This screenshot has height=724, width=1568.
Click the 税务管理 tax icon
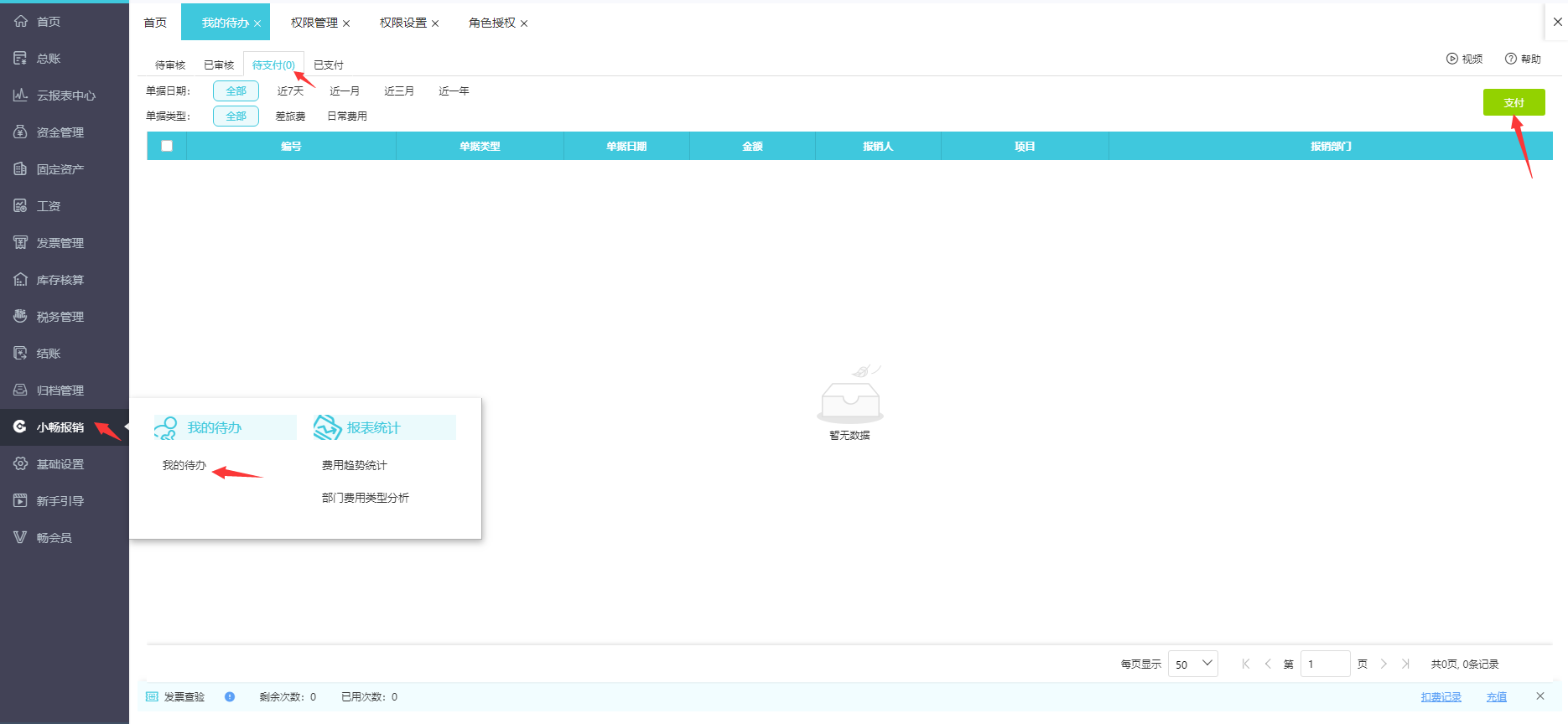[21, 317]
